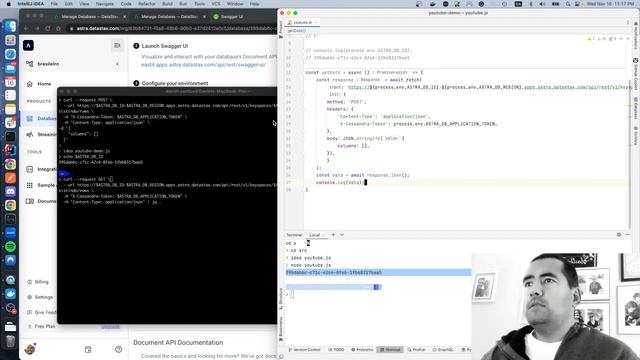This screenshot has width=640, height=360.
Task: Click the browser forward arrow
Action: tap(37, 28)
